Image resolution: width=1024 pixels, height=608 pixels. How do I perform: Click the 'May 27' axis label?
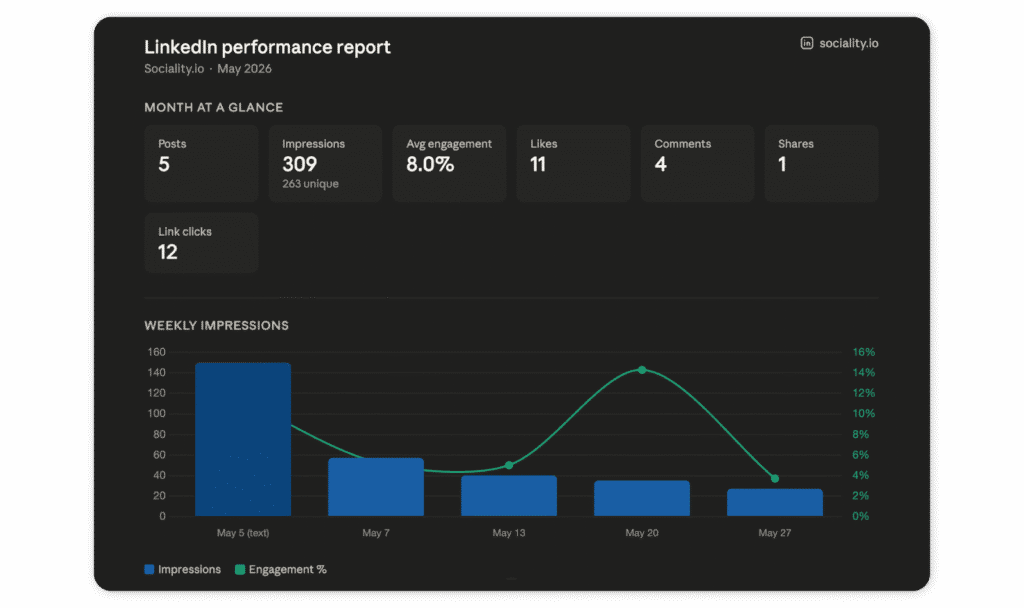click(x=775, y=533)
